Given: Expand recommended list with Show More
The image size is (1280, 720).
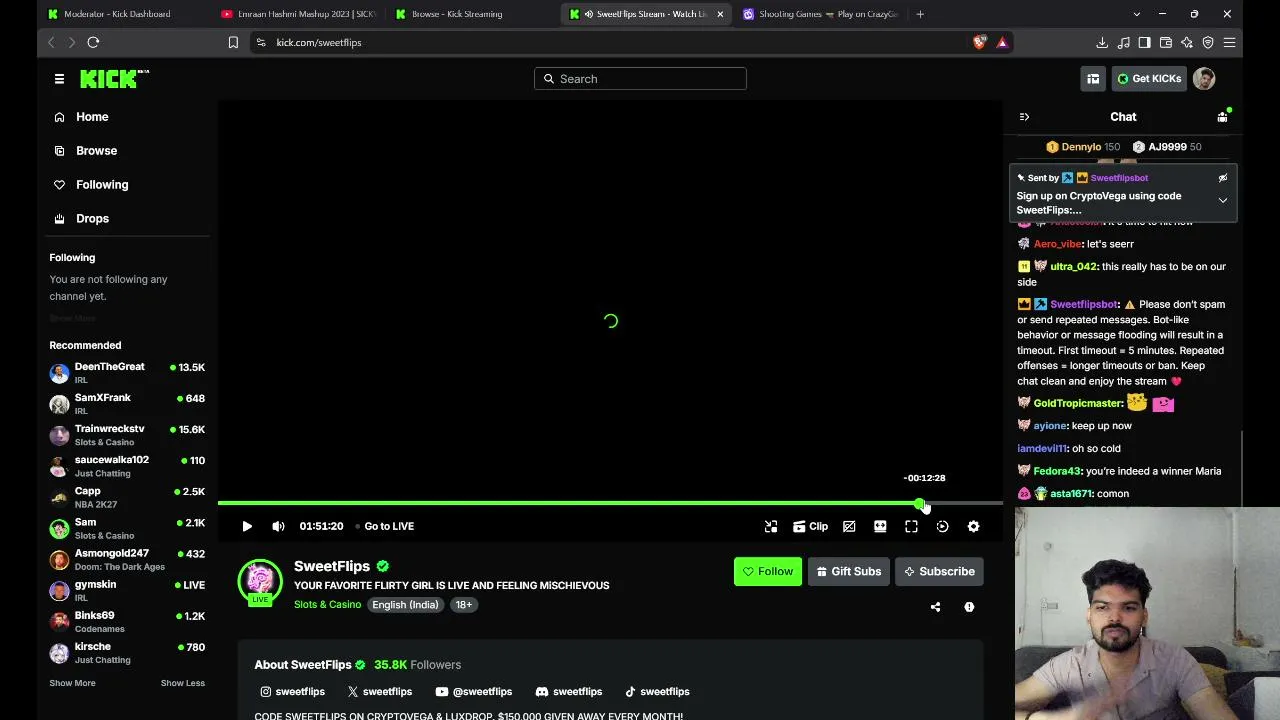Looking at the screenshot, I should 72,683.
